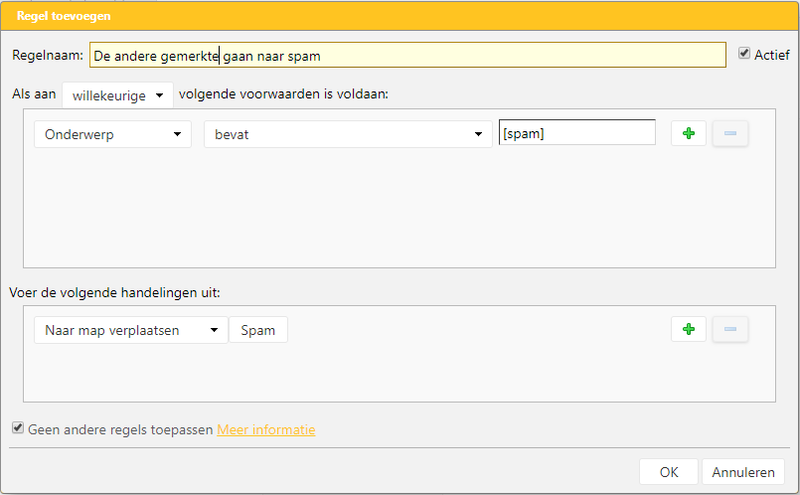Add a new condition with the green plus
800x495 pixels.
pos(688,134)
